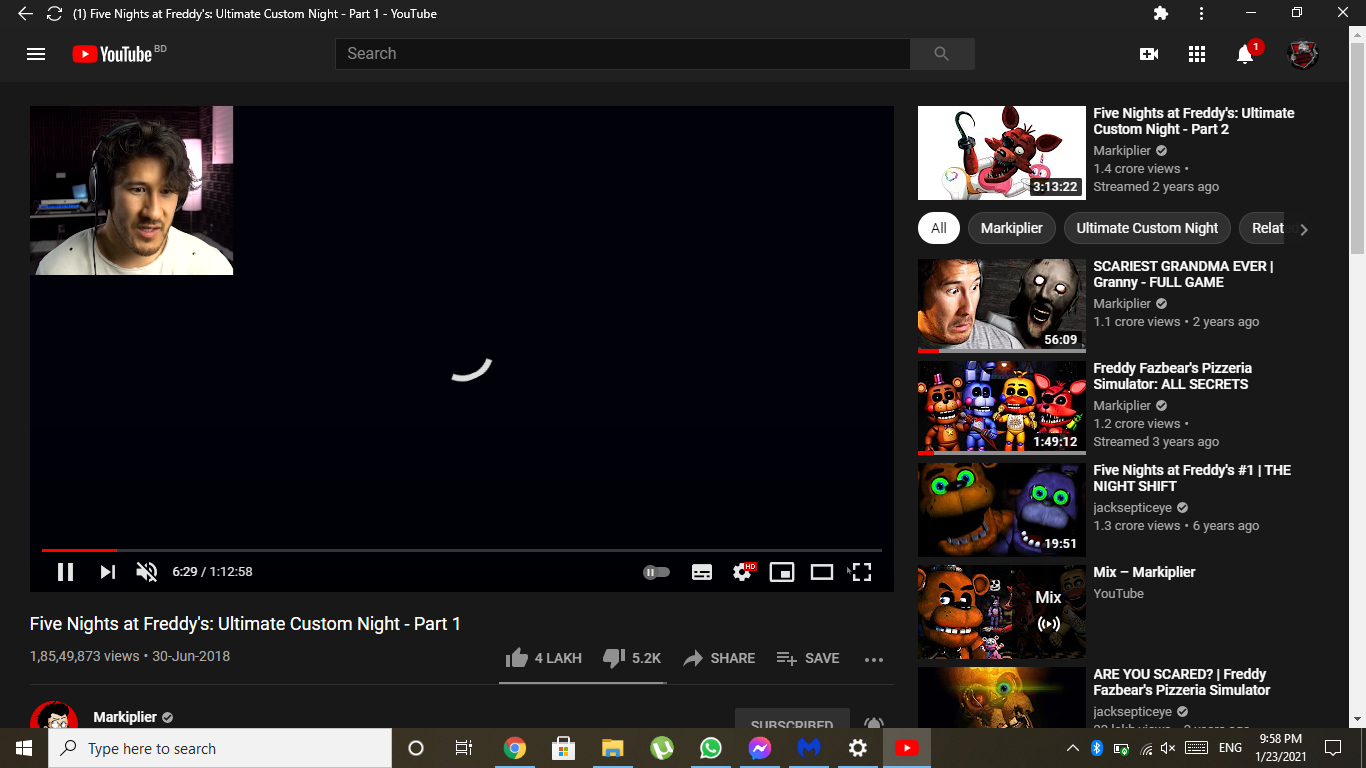Open the Pizzeria Simulator ALL SECRETS thumbnail
This screenshot has width=1366, height=768.
(x=1001, y=408)
